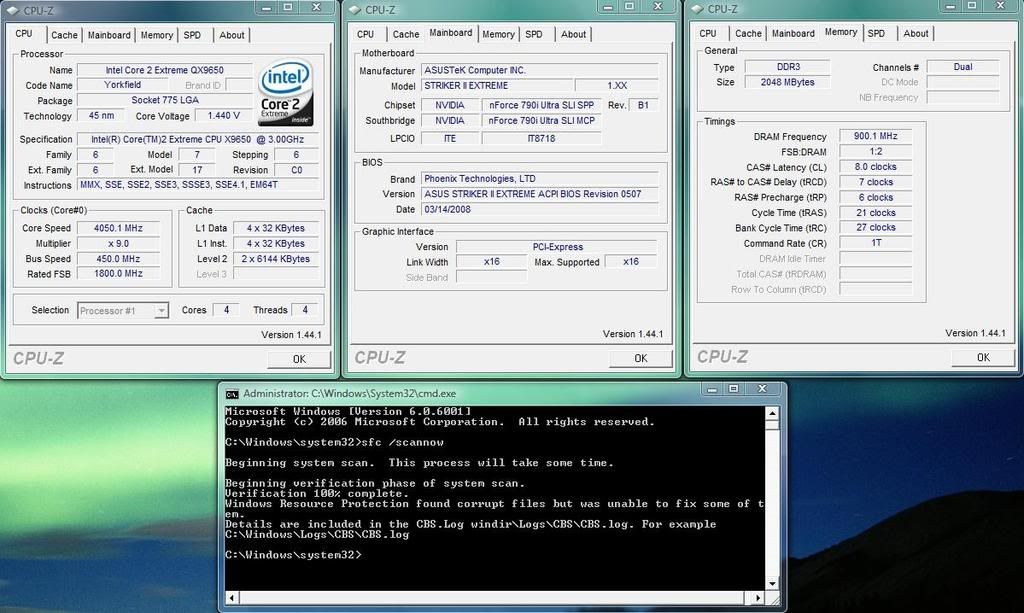Viewport: 1024px width, 613px height.
Task: Click the memory Size value 2048 MBytes
Action: 788,82
